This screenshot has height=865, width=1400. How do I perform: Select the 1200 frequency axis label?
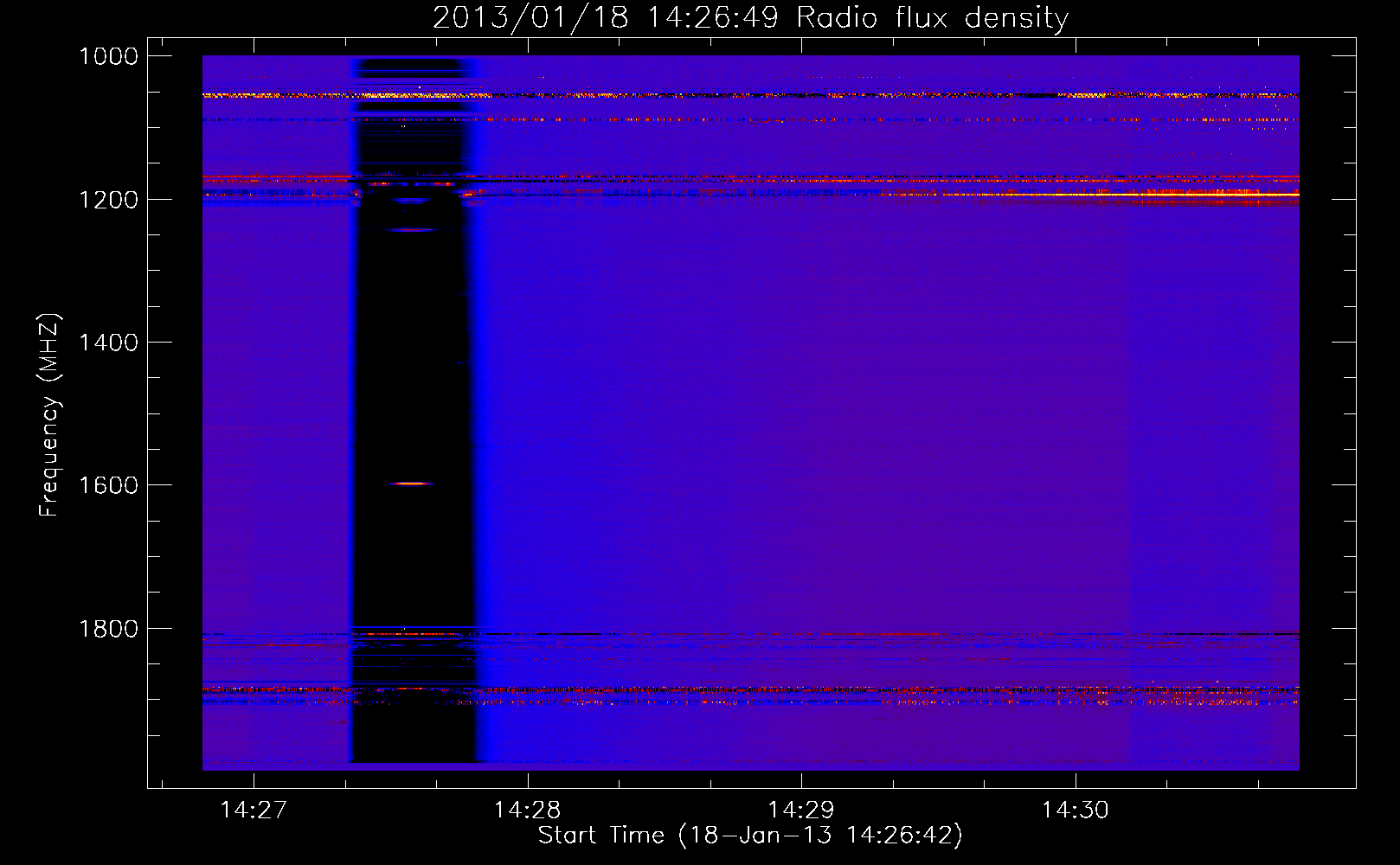108,200
